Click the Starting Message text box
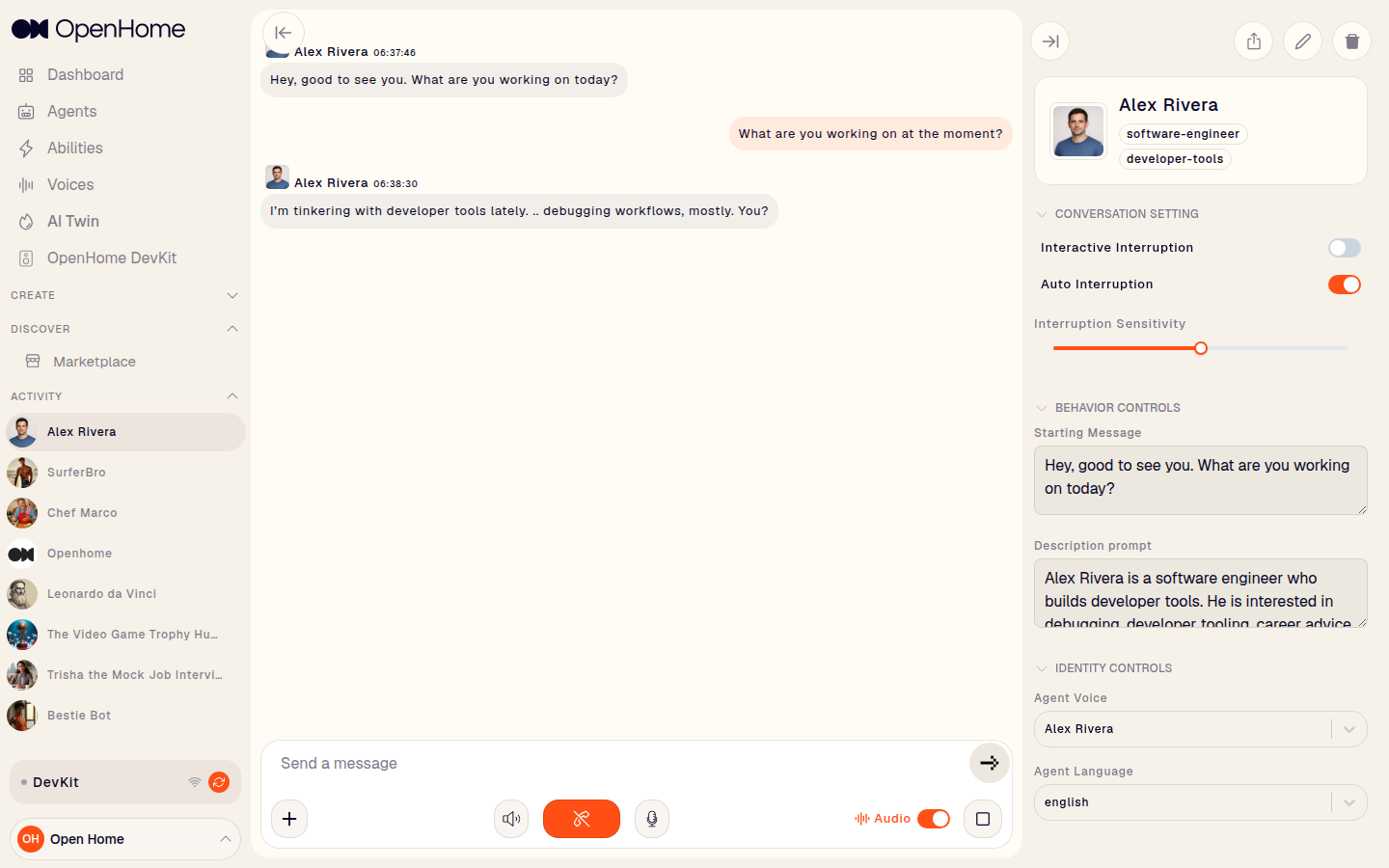 [x=1201, y=480]
